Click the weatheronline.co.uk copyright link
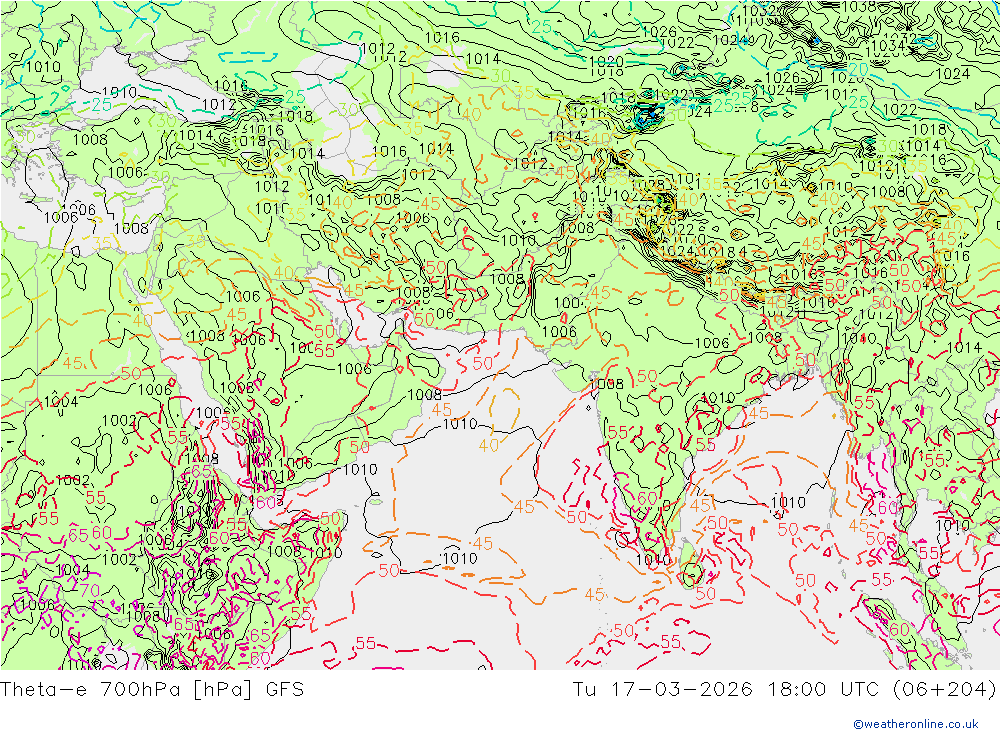The height and width of the screenshot is (733, 1000). click(915, 724)
